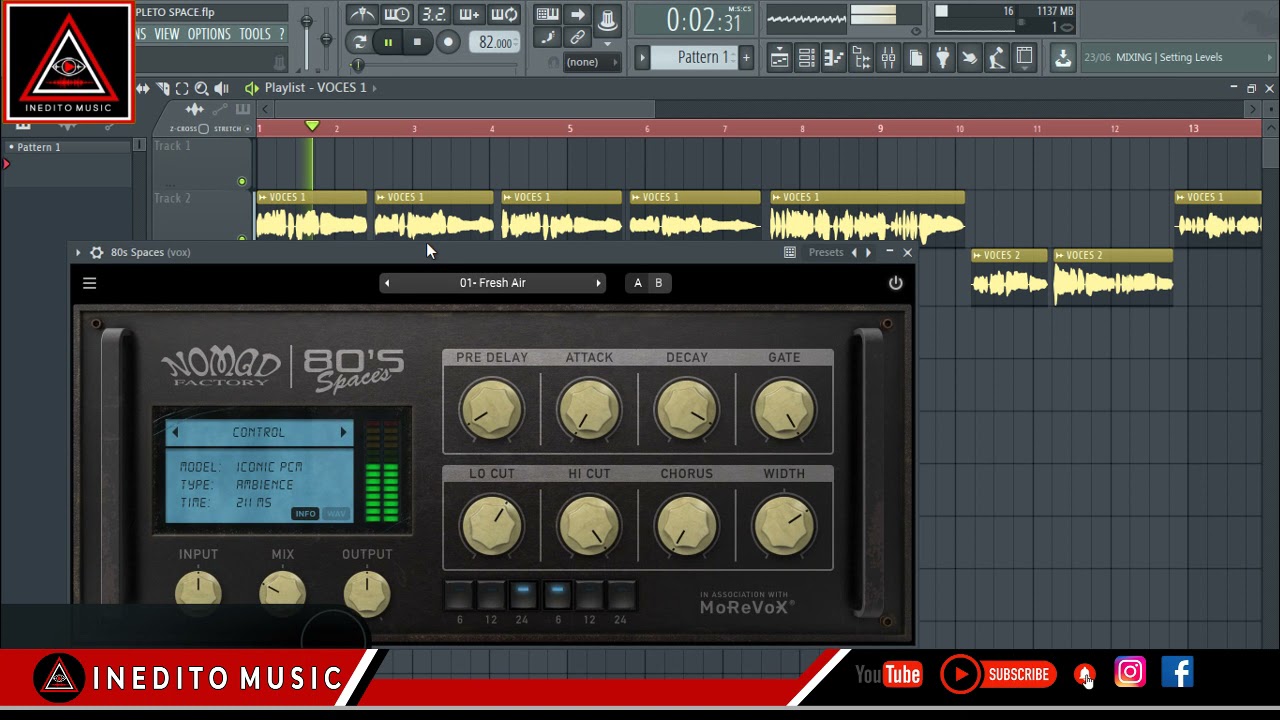Toggle 80s Spaces plugin power button
The image size is (1280, 720).
coord(895,283)
